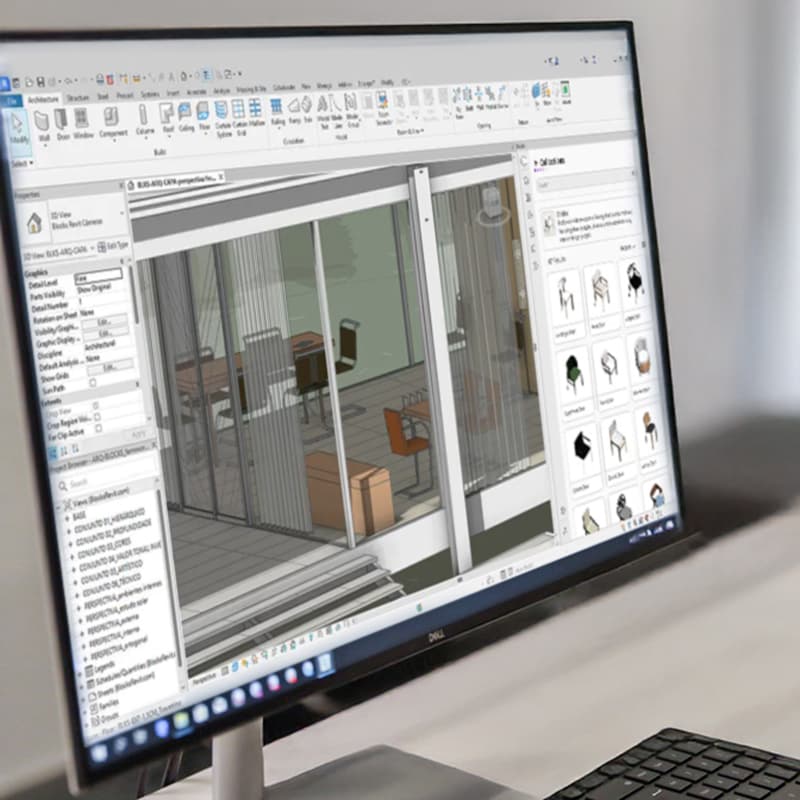Select the Window tool

coord(83,124)
